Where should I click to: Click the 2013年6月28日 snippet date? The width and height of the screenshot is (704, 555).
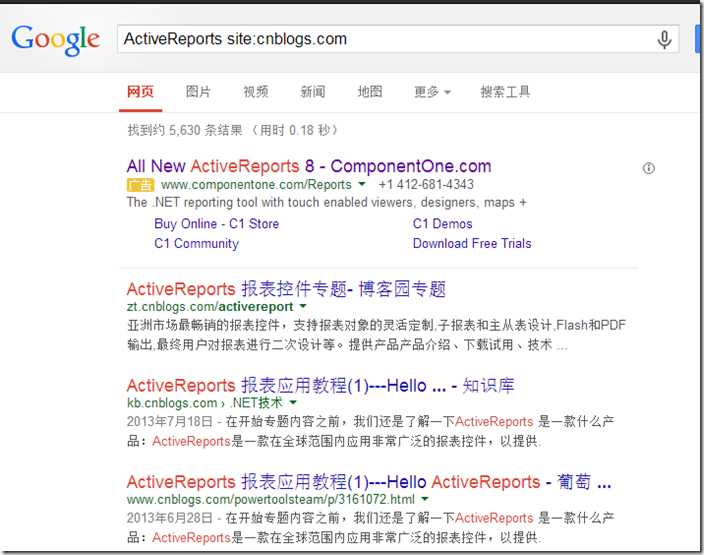[169, 518]
